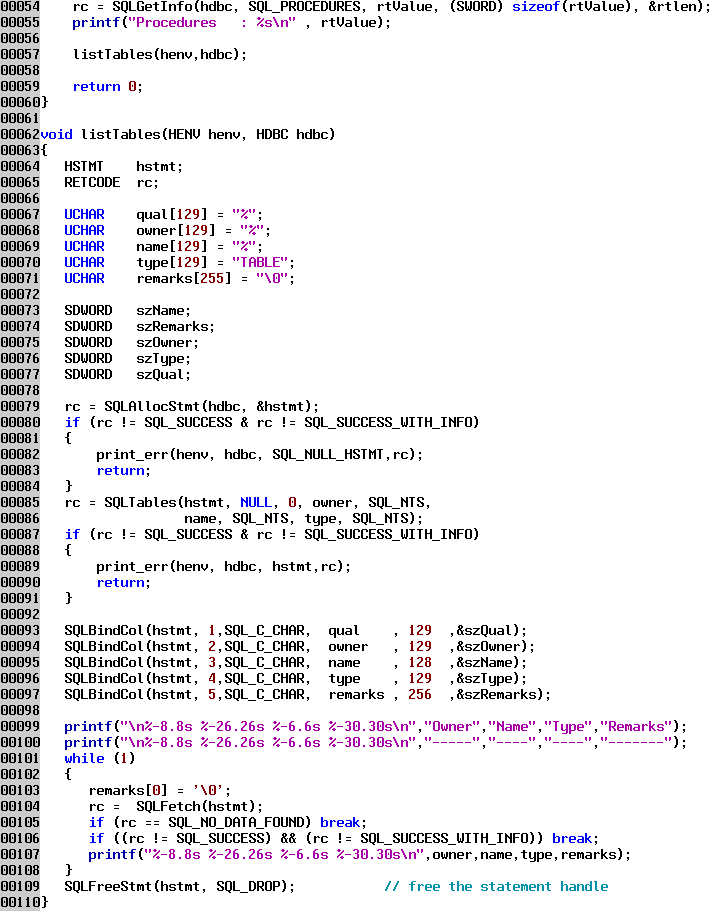Select SQLBindCol on line 00093
The width and height of the screenshot is (717, 913).
[104, 631]
